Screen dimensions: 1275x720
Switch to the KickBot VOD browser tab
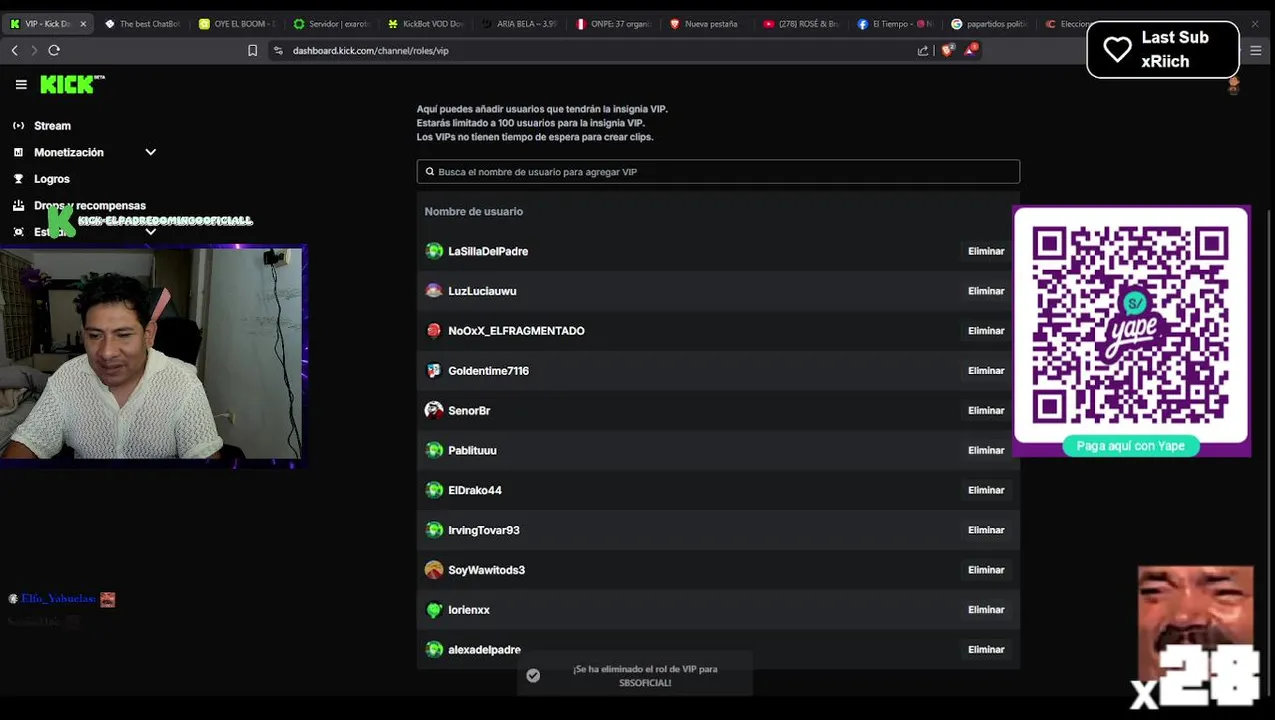426,24
